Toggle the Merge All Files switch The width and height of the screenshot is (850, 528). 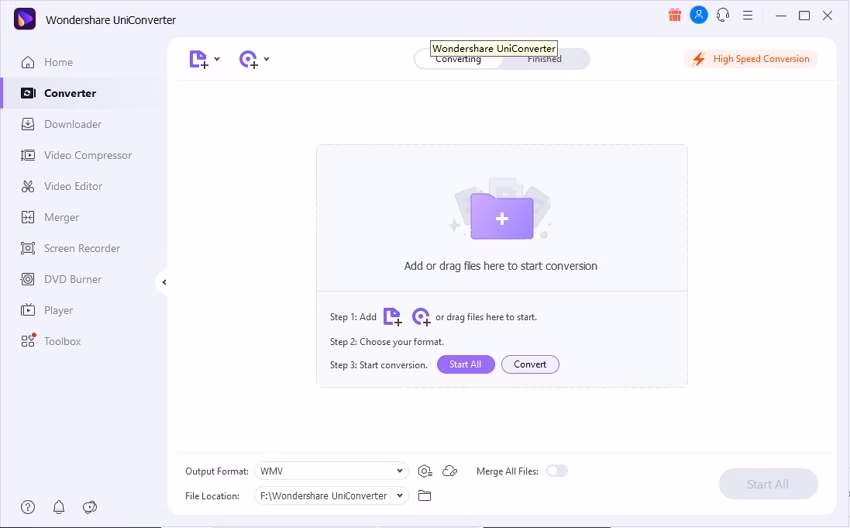point(557,471)
